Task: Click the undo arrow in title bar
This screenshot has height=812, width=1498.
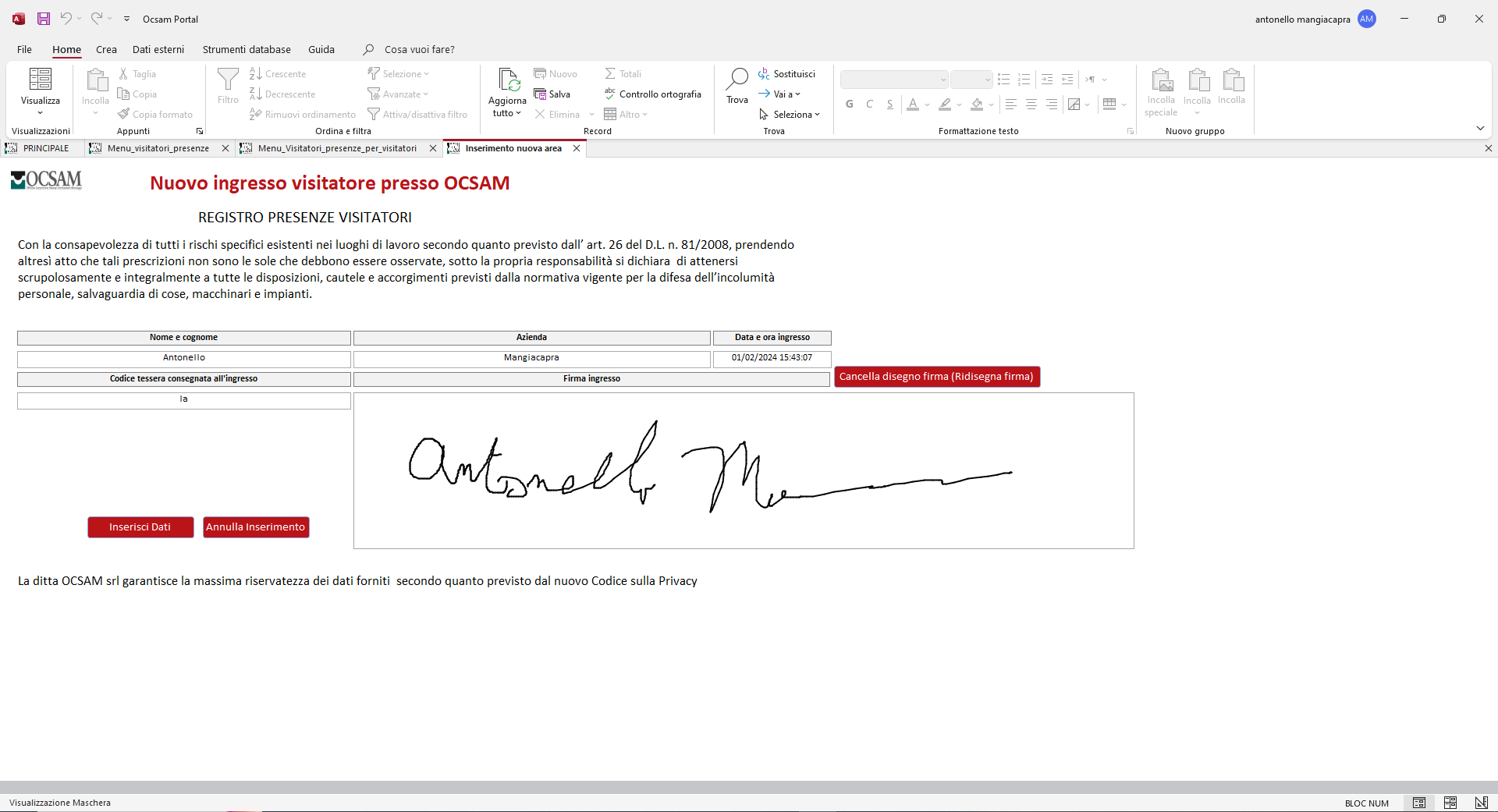Action: [x=66, y=19]
